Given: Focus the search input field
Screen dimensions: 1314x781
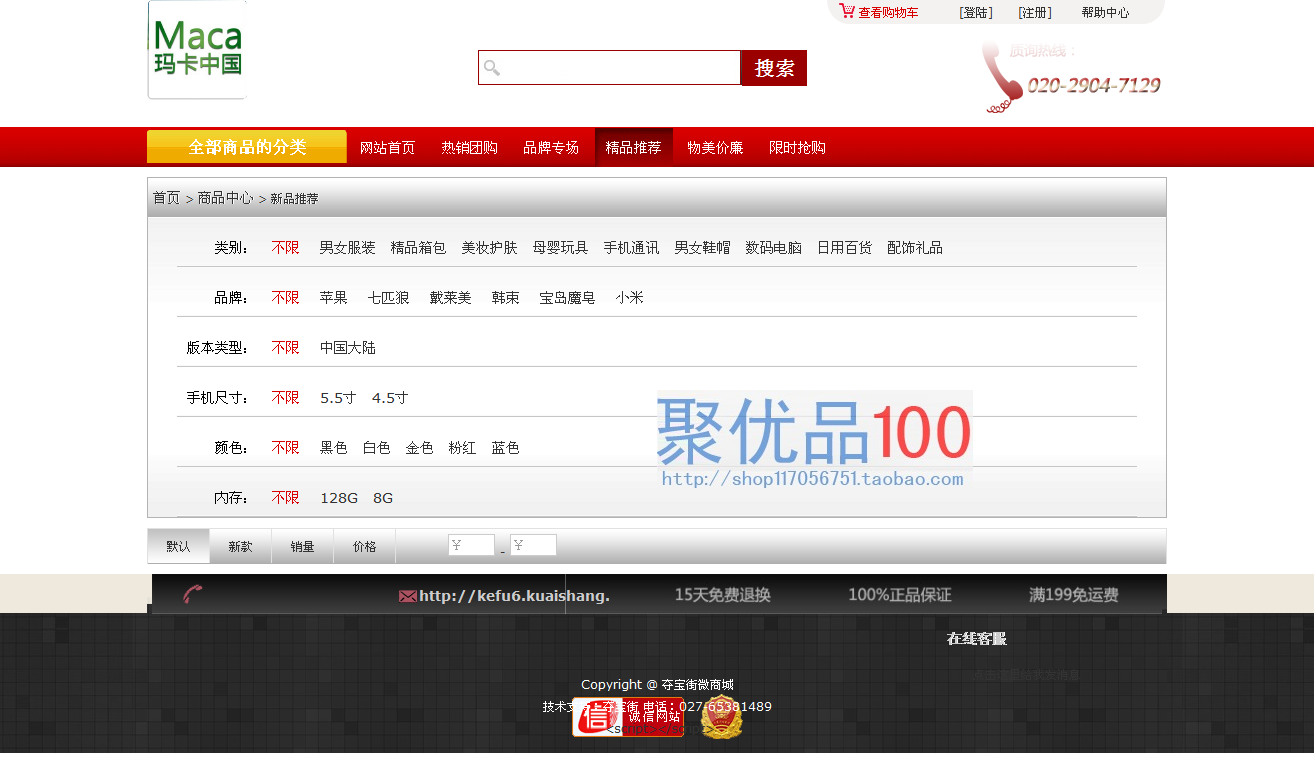Looking at the screenshot, I should click(x=609, y=68).
